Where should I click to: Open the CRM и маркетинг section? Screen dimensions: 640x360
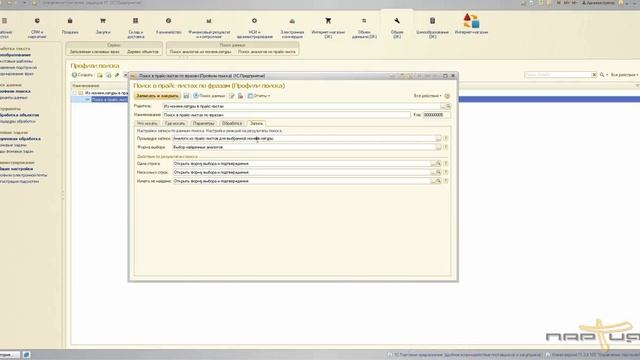(37, 27)
